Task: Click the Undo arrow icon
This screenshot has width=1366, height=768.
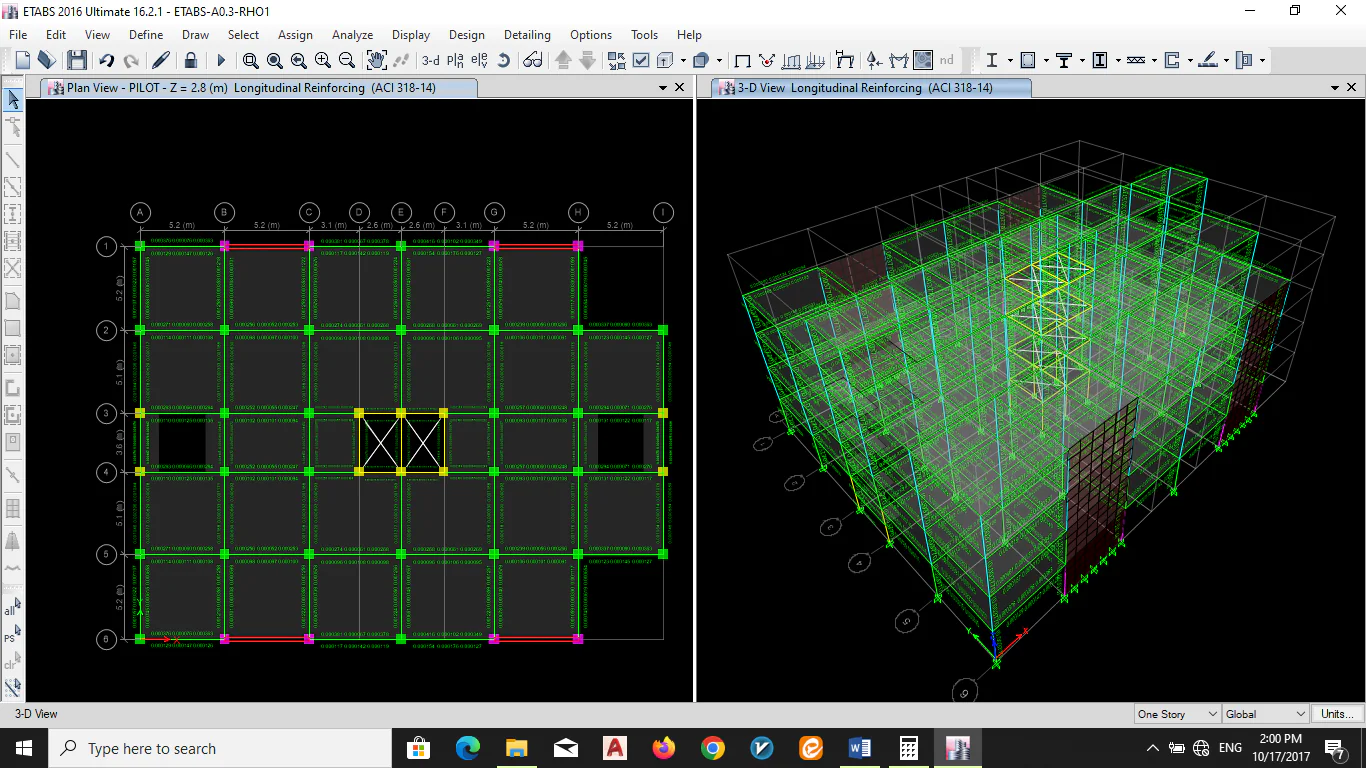Action: click(107, 60)
